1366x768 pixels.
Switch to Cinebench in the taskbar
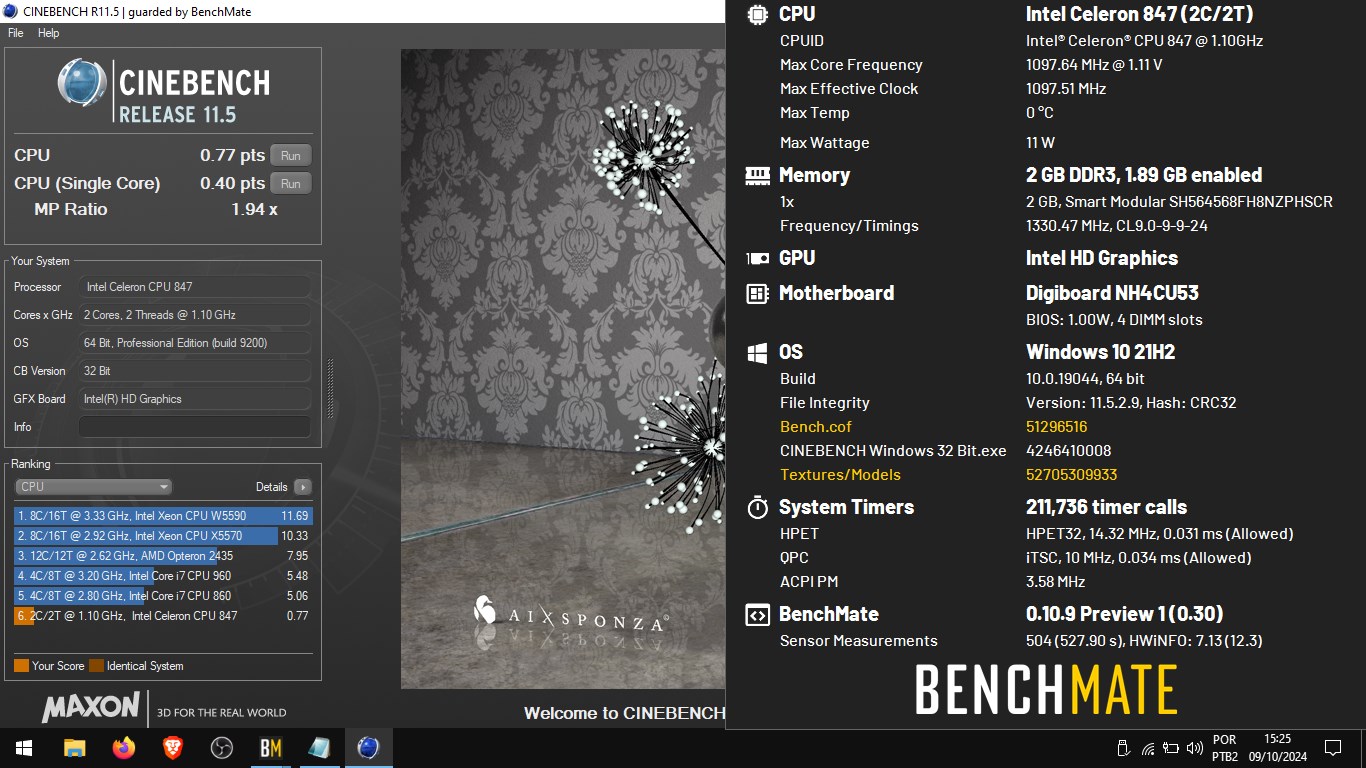(369, 748)
